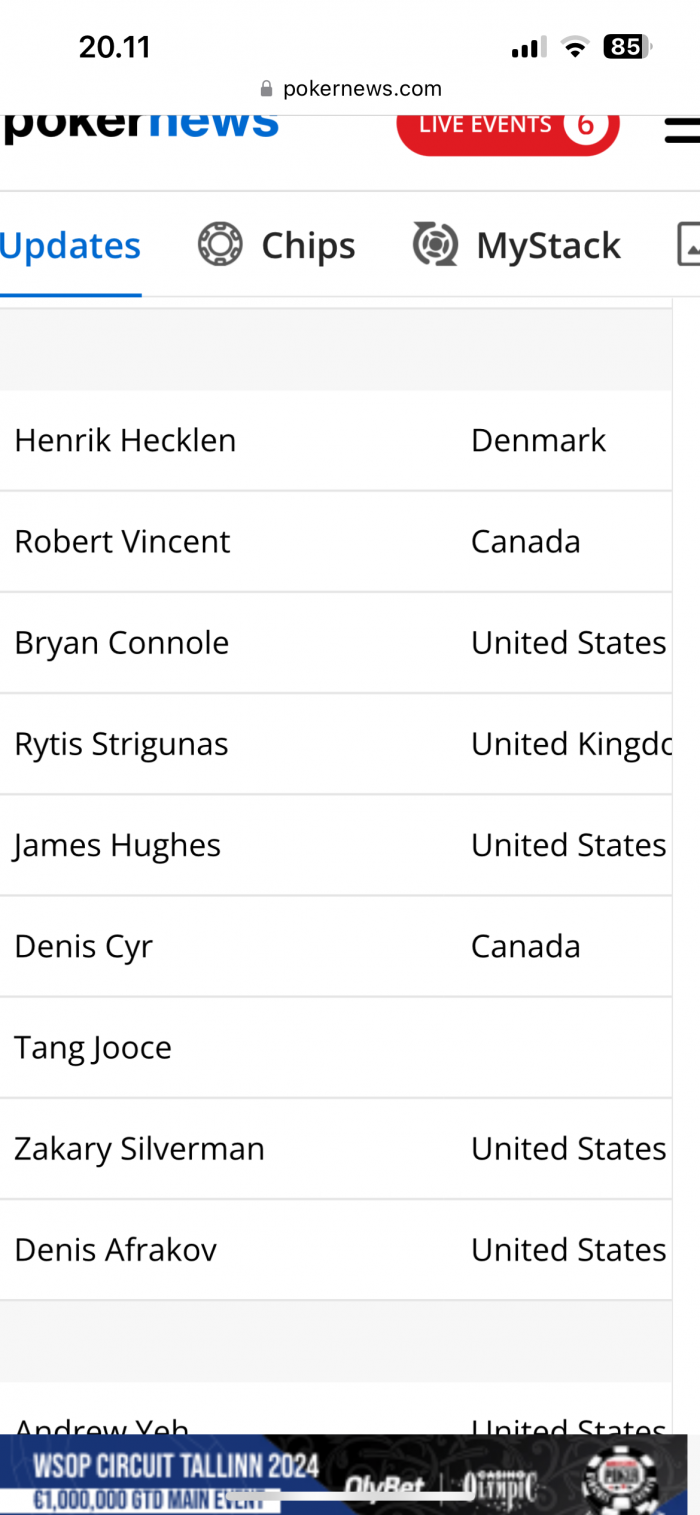Image resolution: width=700 pixels, height=1515 pixels.
Task: Tap the Tang Jooce row
Action: tap(336, 1047)
